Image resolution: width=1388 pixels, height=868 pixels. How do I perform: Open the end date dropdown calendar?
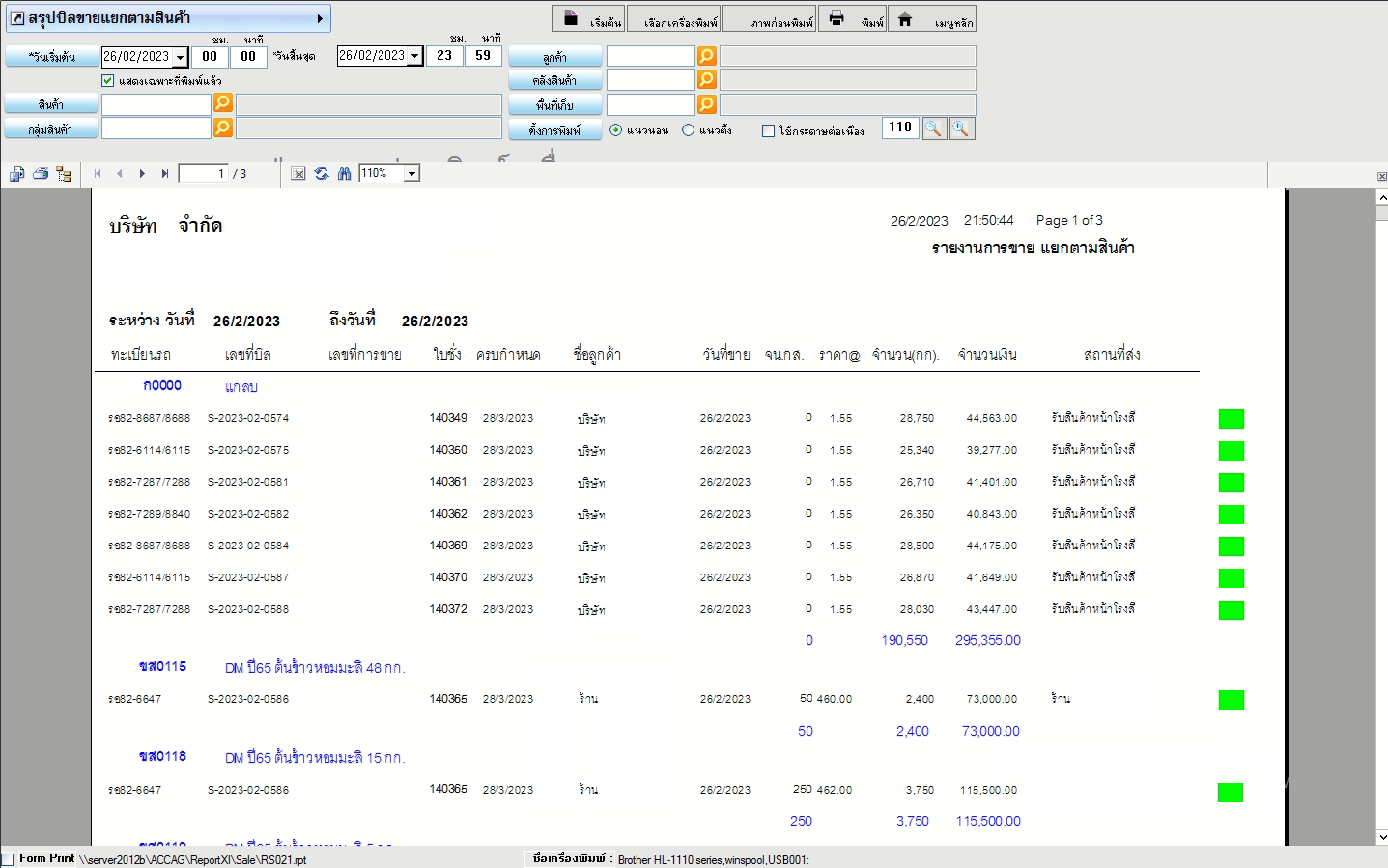(x=415, y=56)
